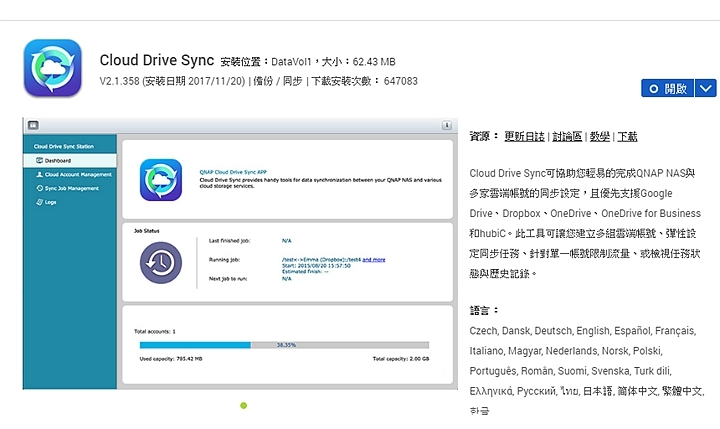The image size is (720, 429).
Task: Click the 'Total capacity: 2.00 GB' text
Action: tap(401, 359)
